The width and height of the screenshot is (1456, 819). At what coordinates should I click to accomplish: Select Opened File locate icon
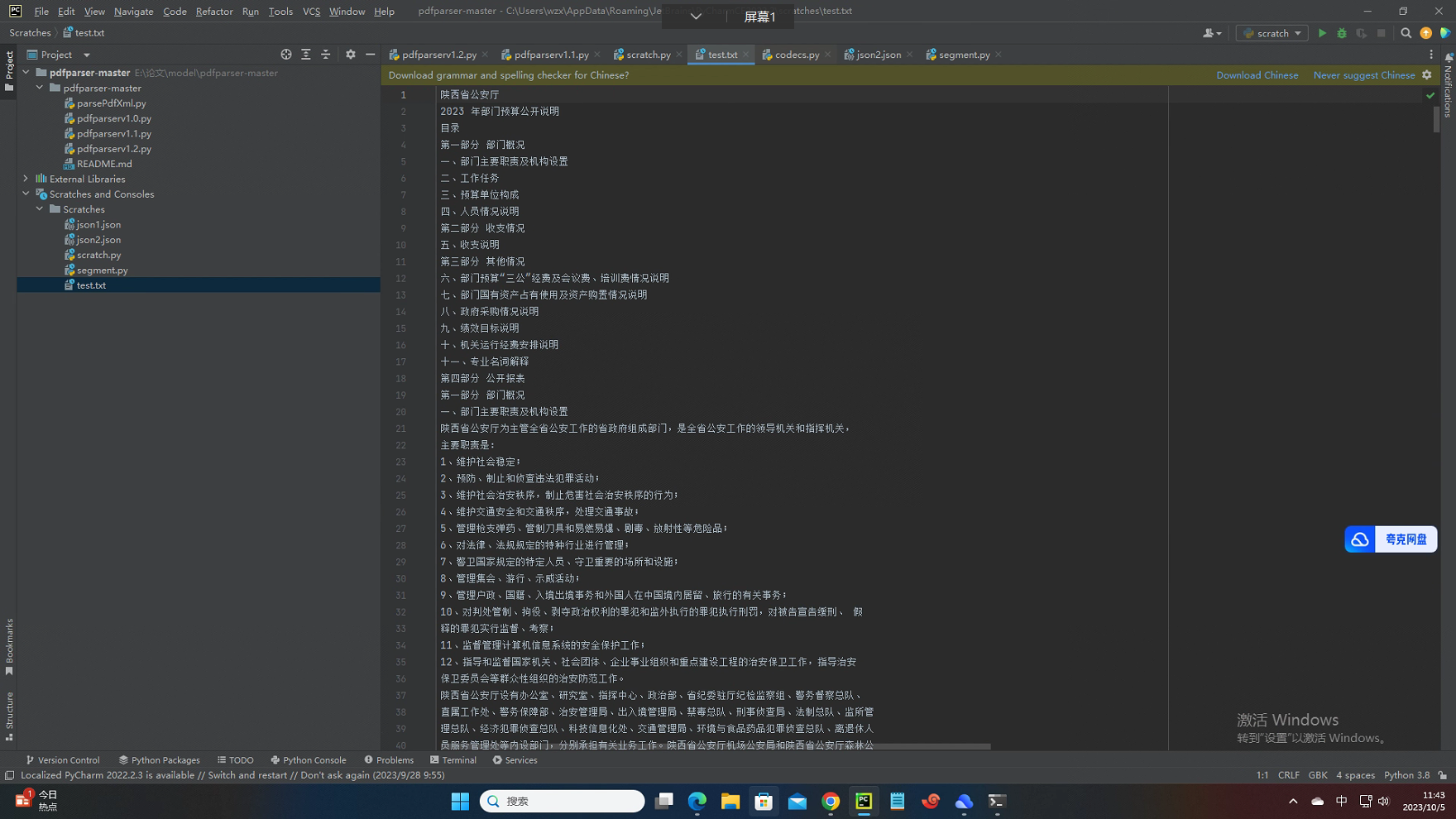(286, 55)
